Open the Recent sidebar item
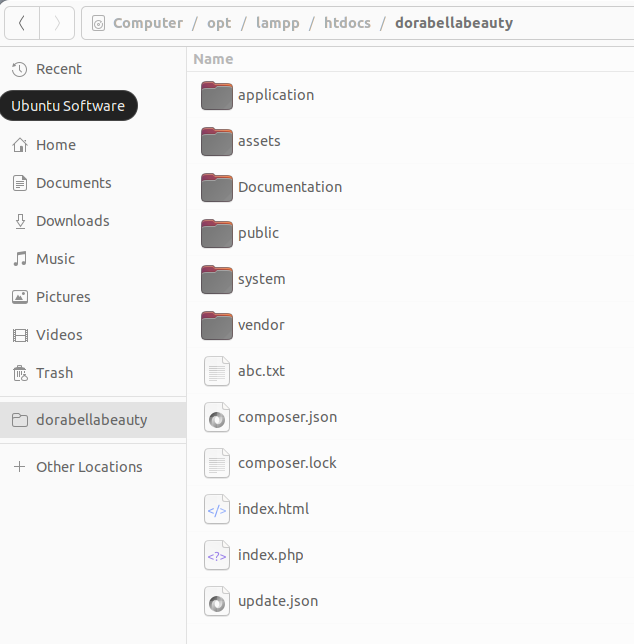Screen dimensions: 634x644 [x=58, y=69]
